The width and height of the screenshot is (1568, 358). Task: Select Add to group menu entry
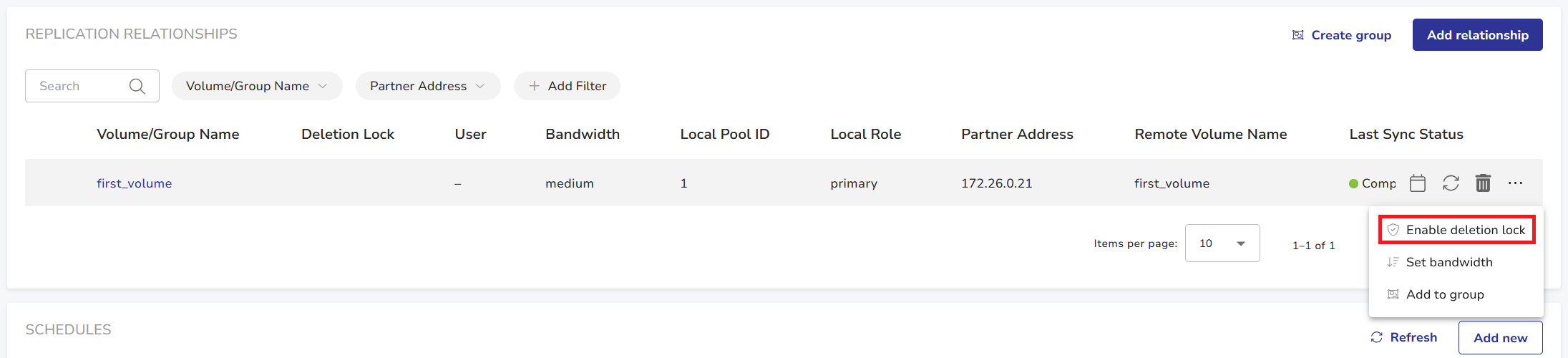point(1444,294)
